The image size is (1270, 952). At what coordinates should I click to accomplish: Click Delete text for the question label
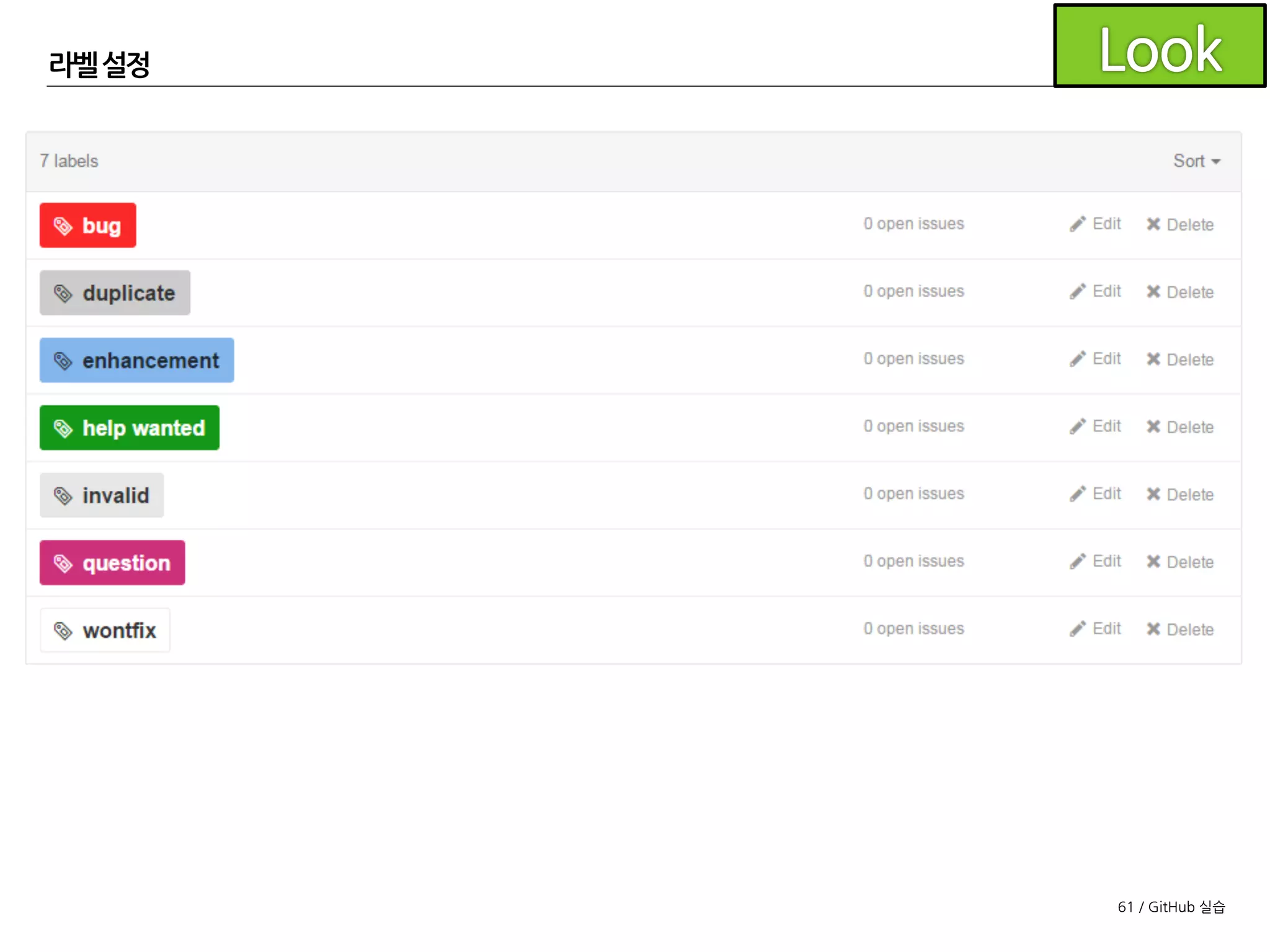pyautogui.click(x=1190, y=563)
